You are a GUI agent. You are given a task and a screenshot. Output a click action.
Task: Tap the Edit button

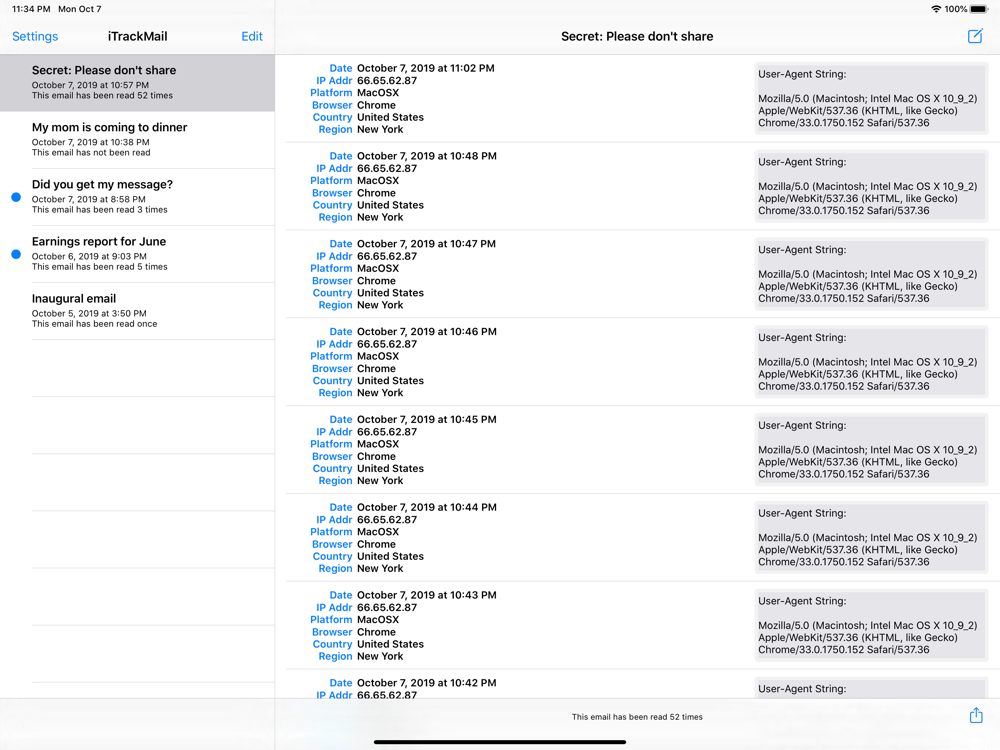(252, 36)
